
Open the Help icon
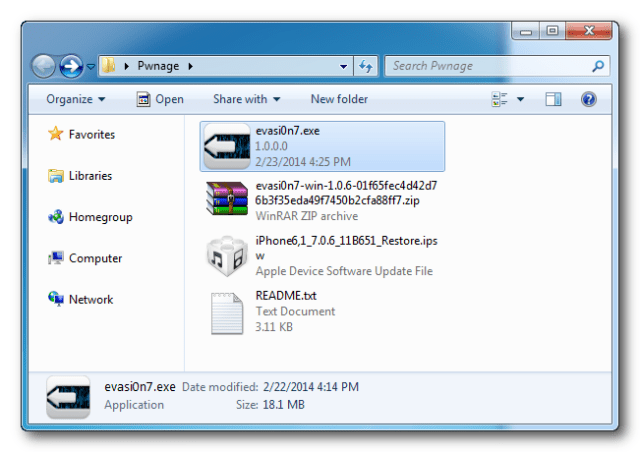tap(589, 99)
